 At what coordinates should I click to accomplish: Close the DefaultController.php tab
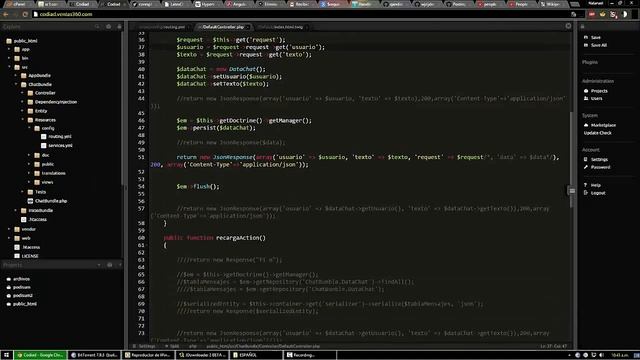coord(248,27)
